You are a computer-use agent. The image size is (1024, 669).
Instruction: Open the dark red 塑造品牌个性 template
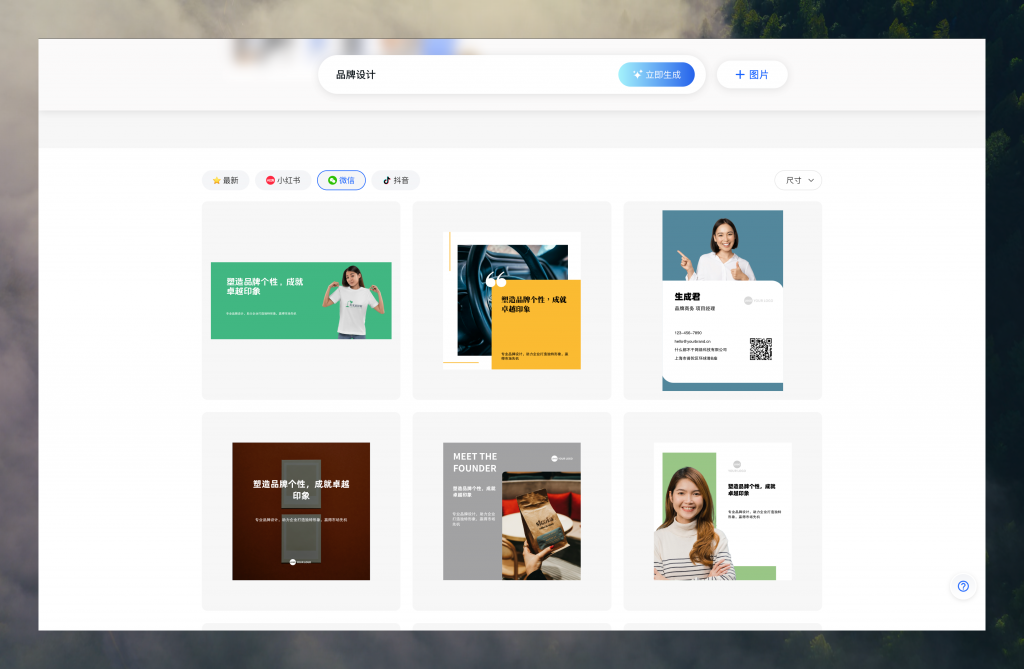pyautogui.click(x=301, y=511)
